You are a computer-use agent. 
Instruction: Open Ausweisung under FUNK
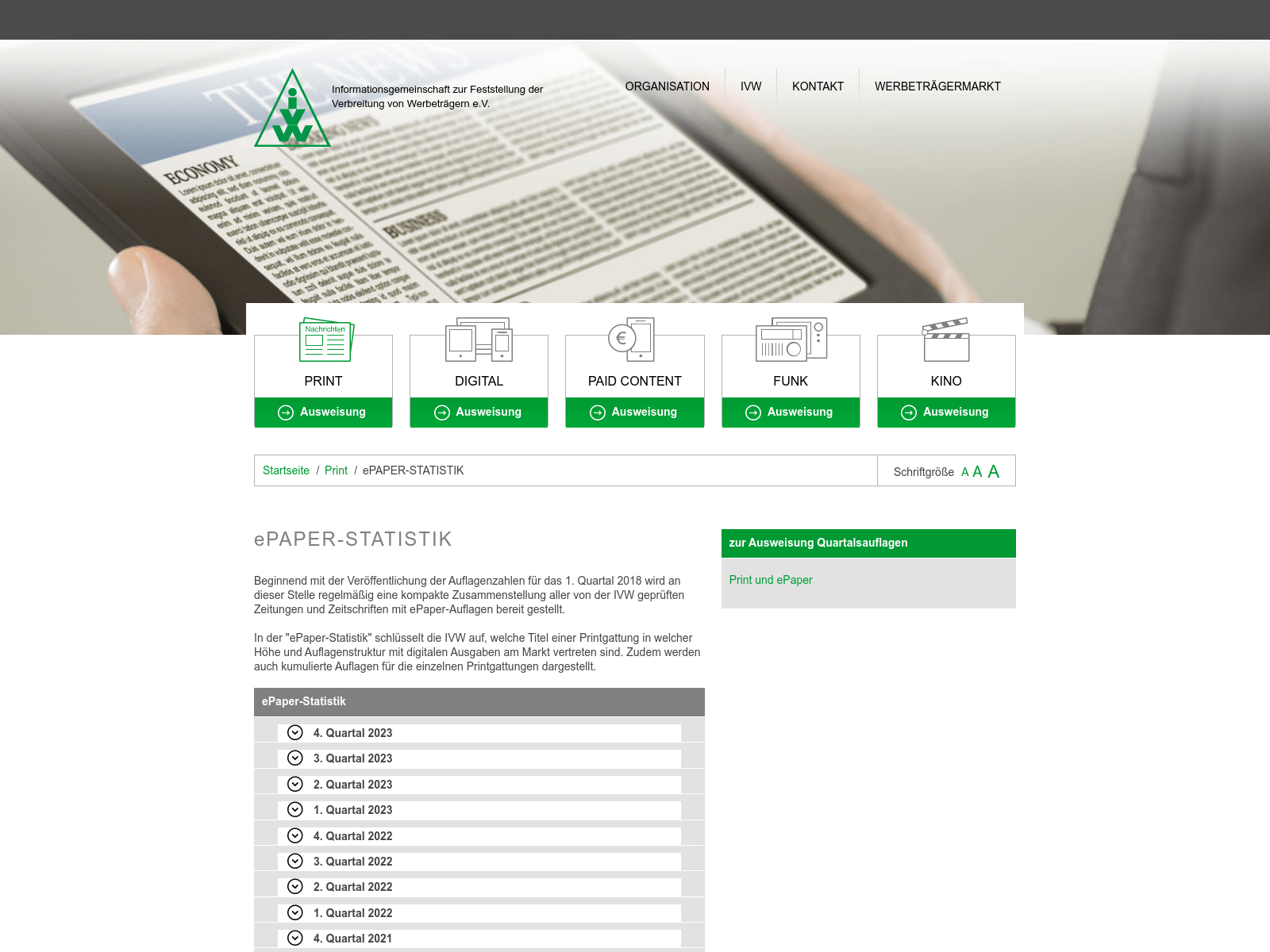791,413
